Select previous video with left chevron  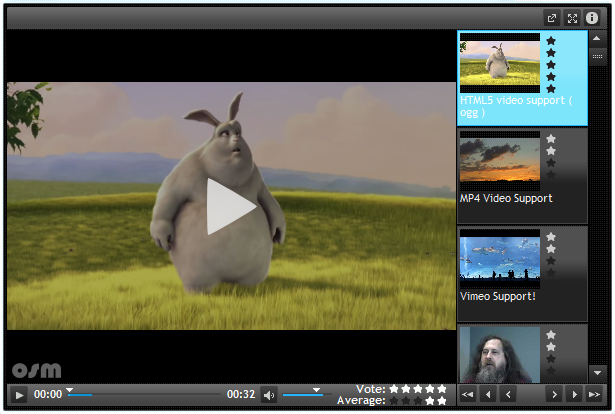[x=508, y=394]
